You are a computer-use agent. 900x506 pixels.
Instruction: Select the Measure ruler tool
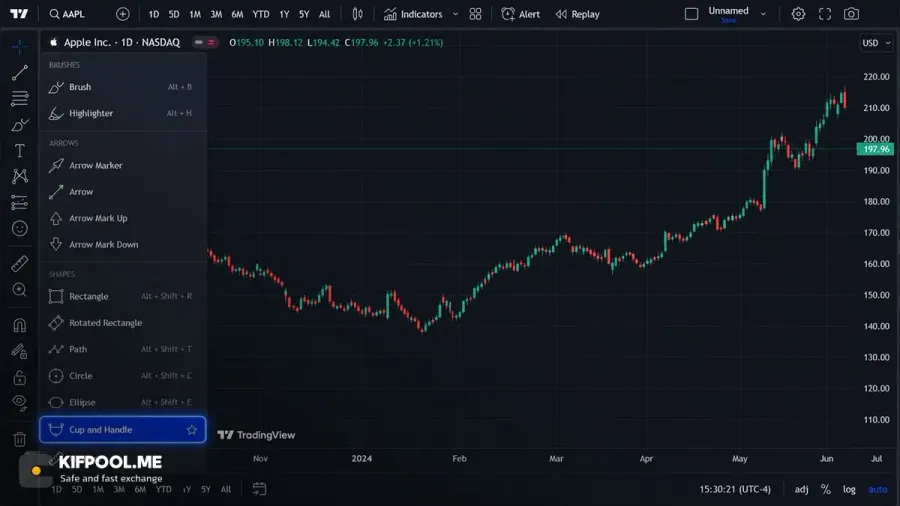point(20,263)
